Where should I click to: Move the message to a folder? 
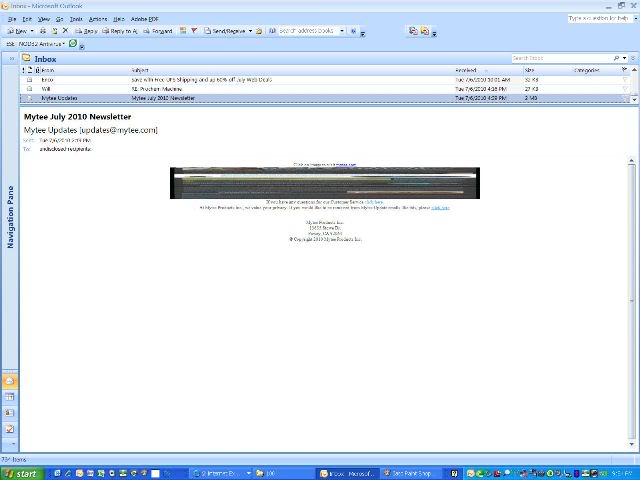click(54, 31)
